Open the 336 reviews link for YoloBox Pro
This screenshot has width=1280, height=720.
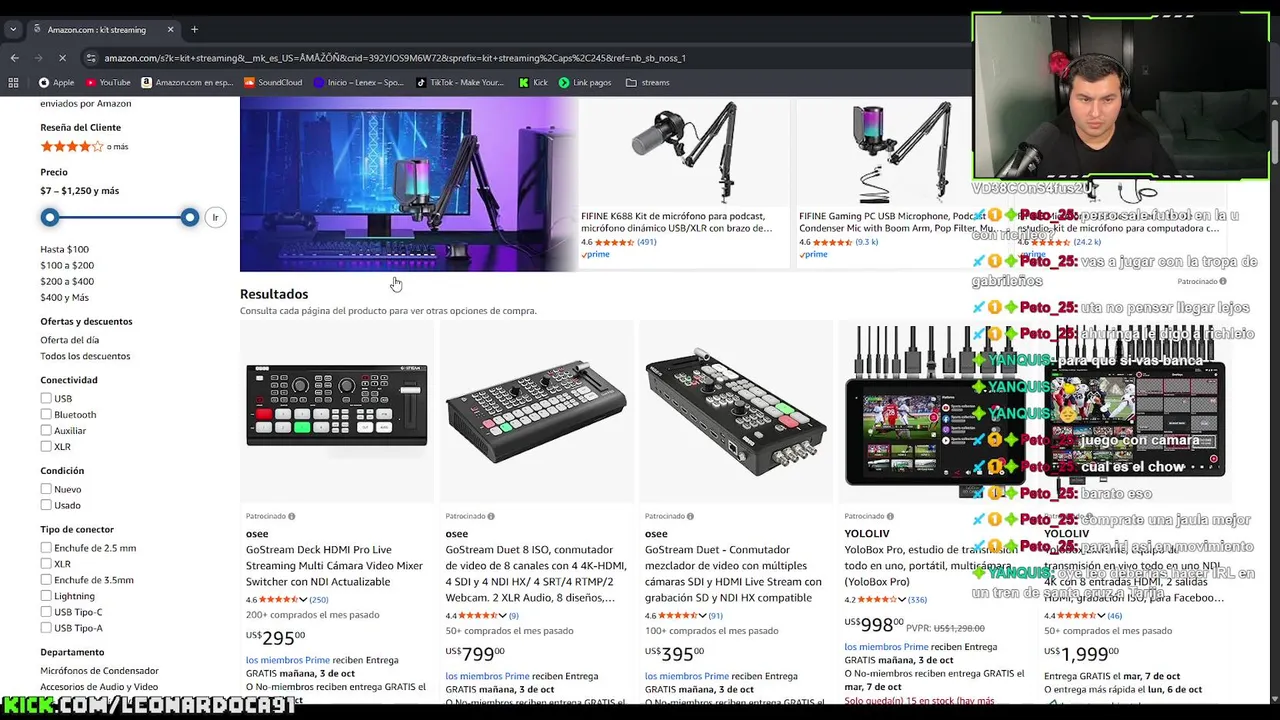(917, 600)
